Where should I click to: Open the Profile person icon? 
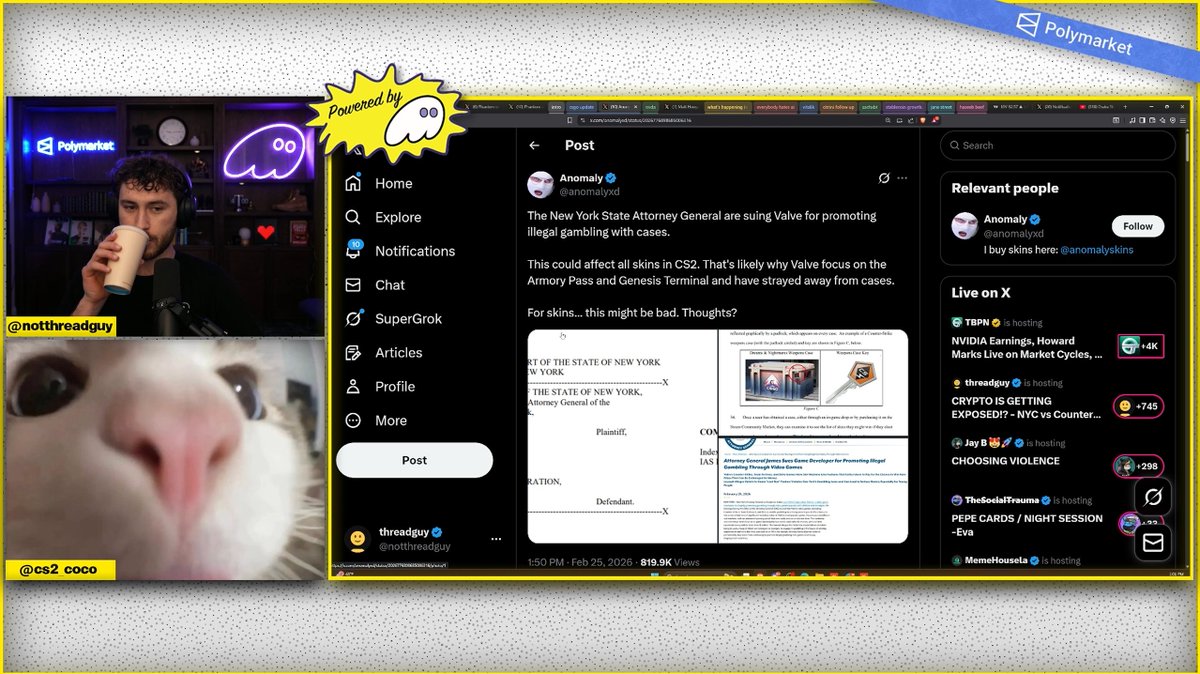(x=352, y=387)
